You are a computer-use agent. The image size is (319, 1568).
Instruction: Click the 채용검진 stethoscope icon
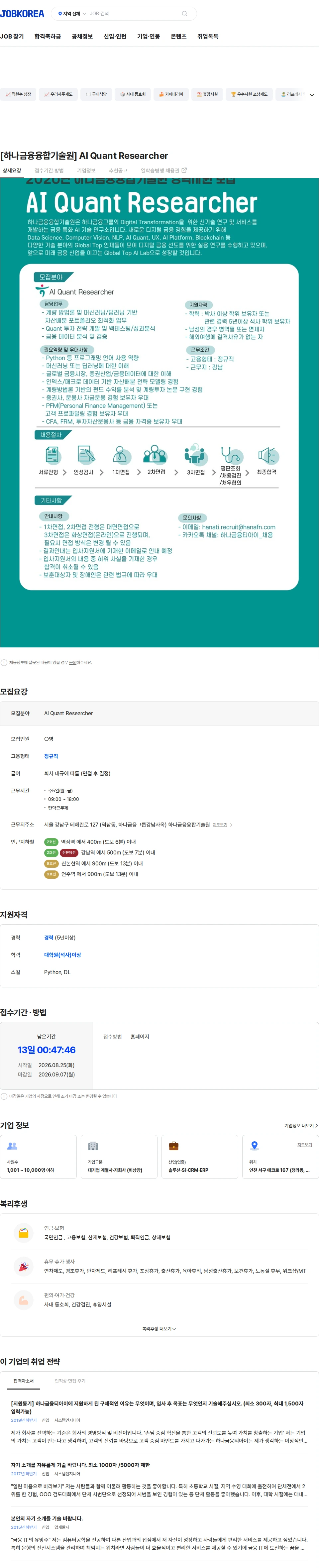231,455
